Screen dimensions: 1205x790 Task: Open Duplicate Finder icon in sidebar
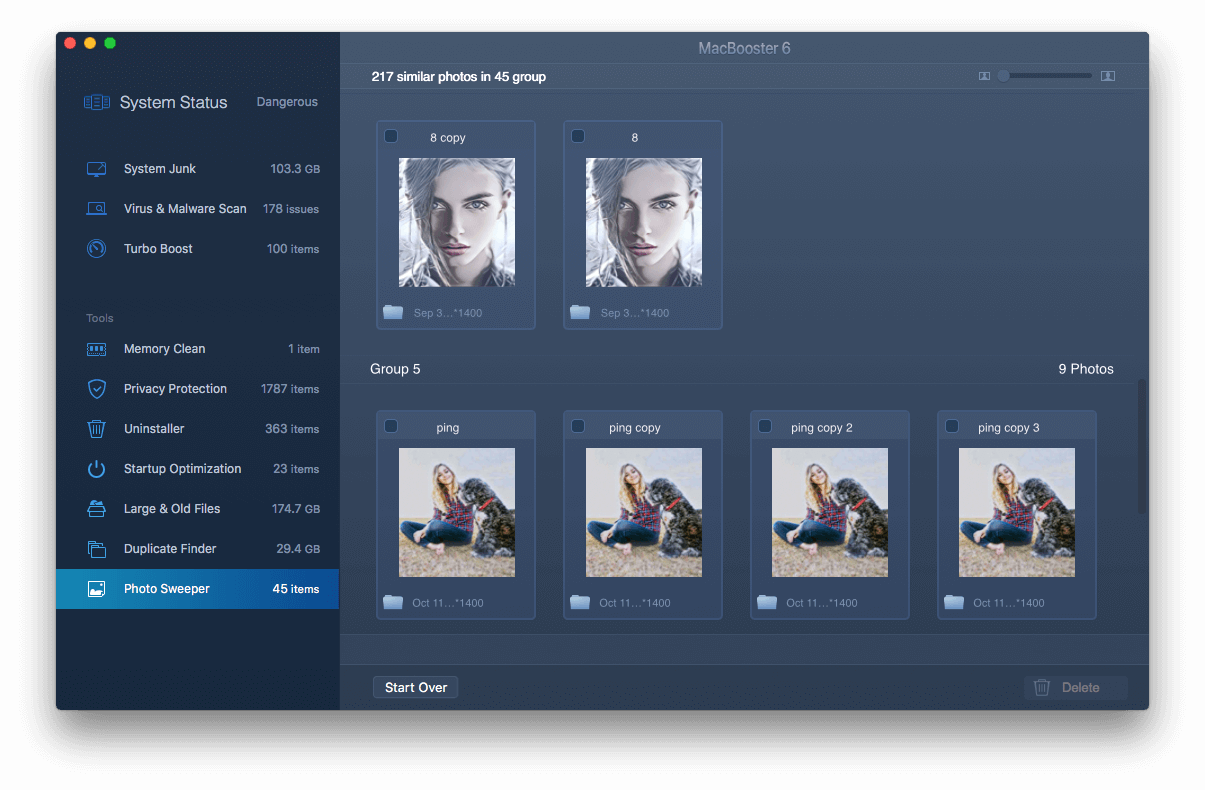[x=96, y=549]
